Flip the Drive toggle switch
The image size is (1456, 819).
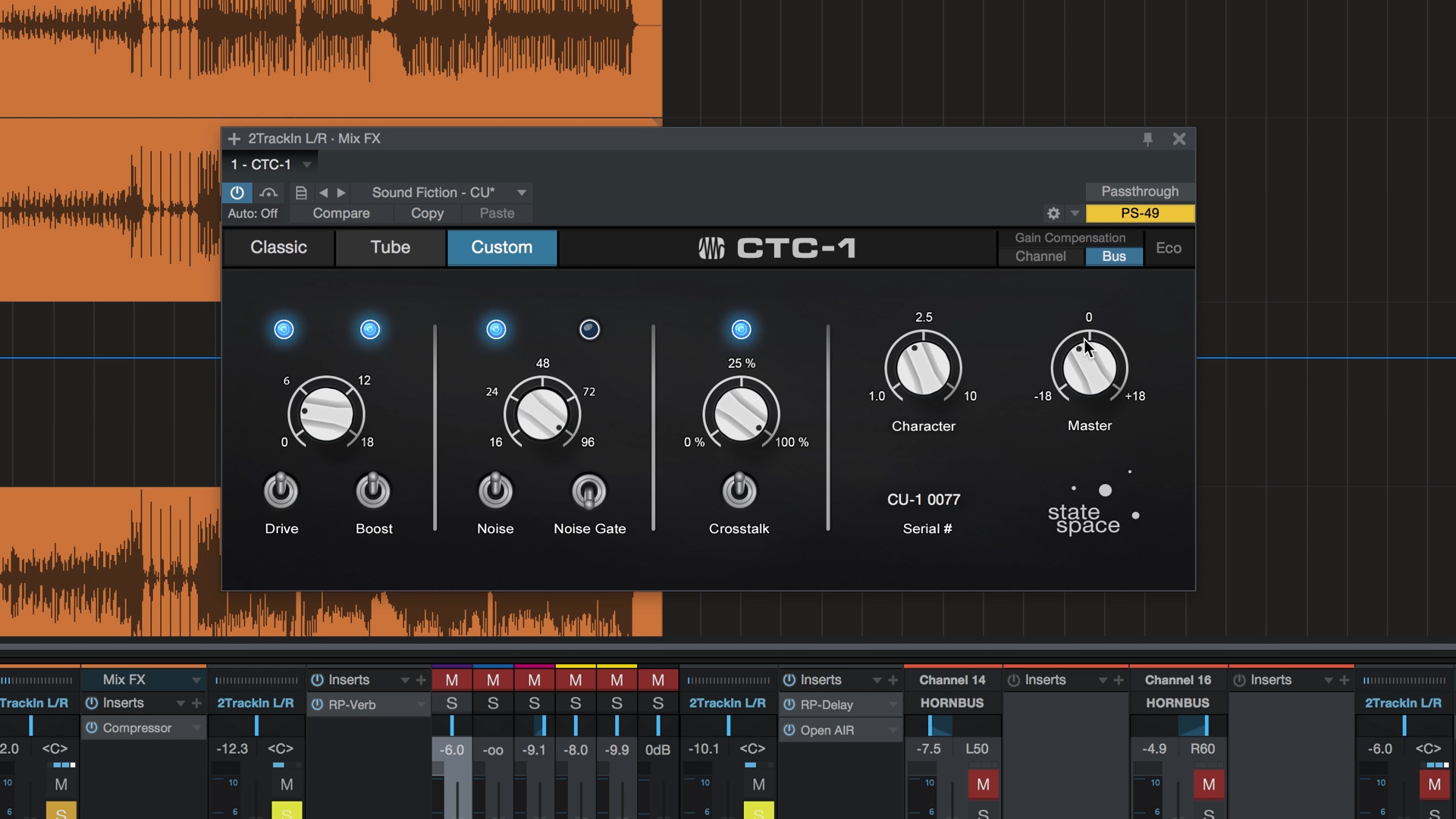[281, 490]
